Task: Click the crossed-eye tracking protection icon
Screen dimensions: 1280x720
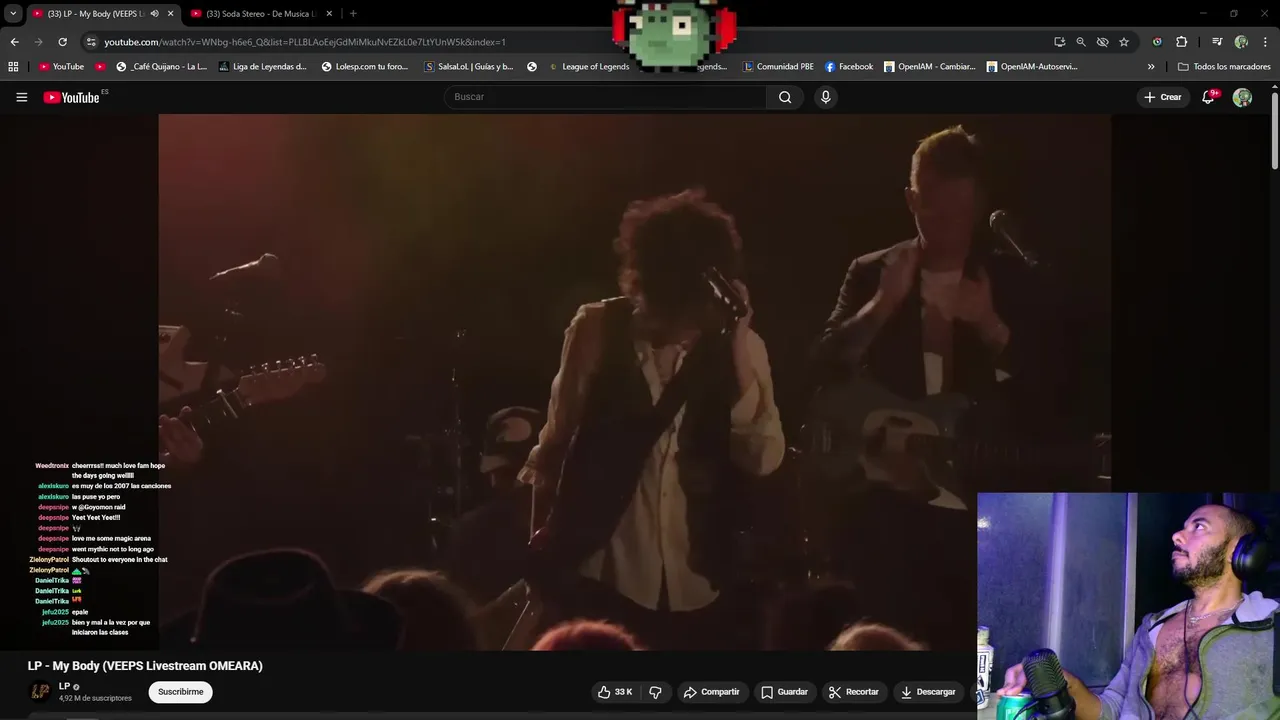Action: click(1102, 42)
